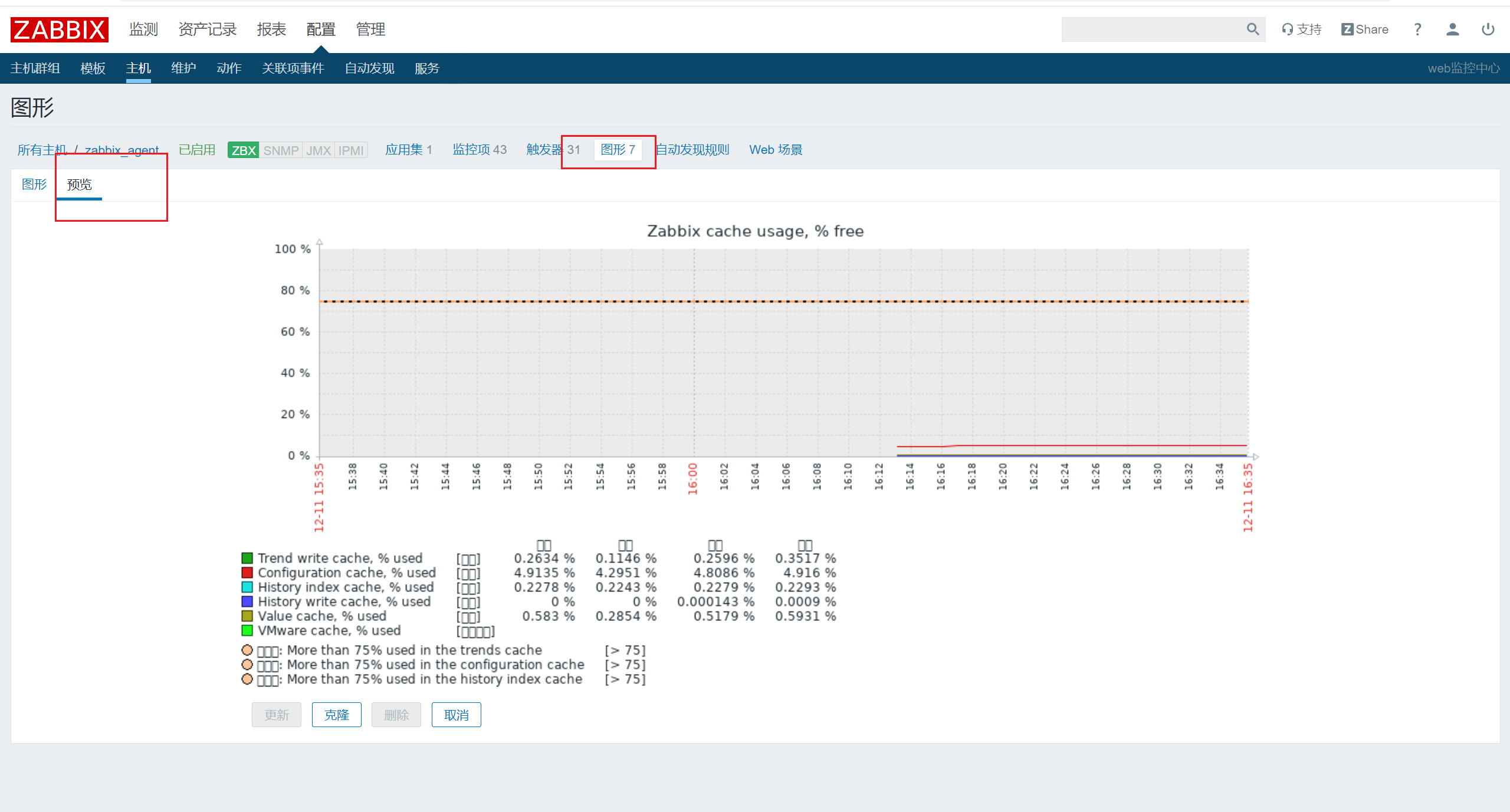Open the 资产记录 main menu
This screenshot has height=812, width=1510.
(x=208, y=29)
